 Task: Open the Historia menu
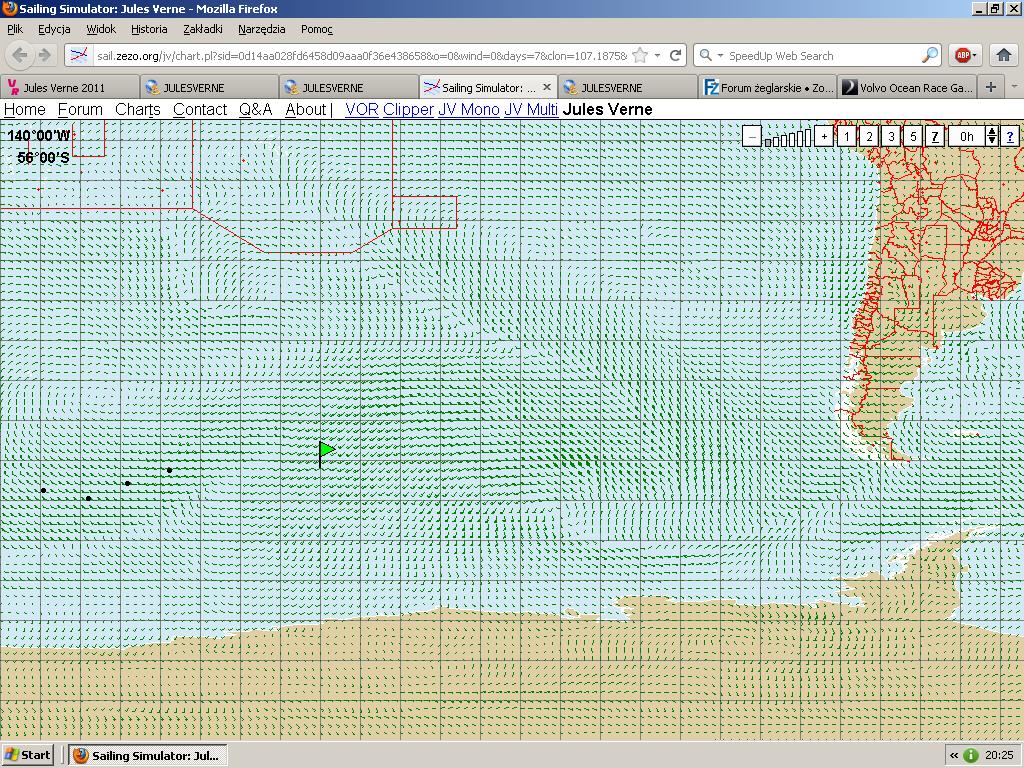pos(149,29)
